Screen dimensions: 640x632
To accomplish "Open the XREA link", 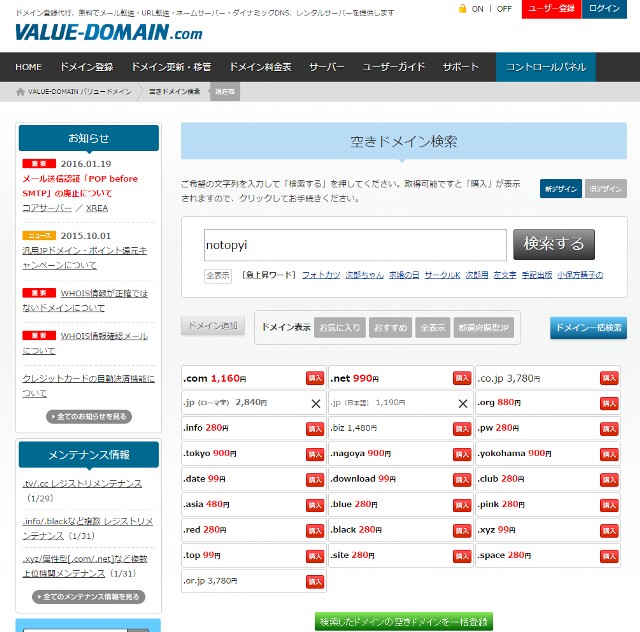I will tap(97, 208).
